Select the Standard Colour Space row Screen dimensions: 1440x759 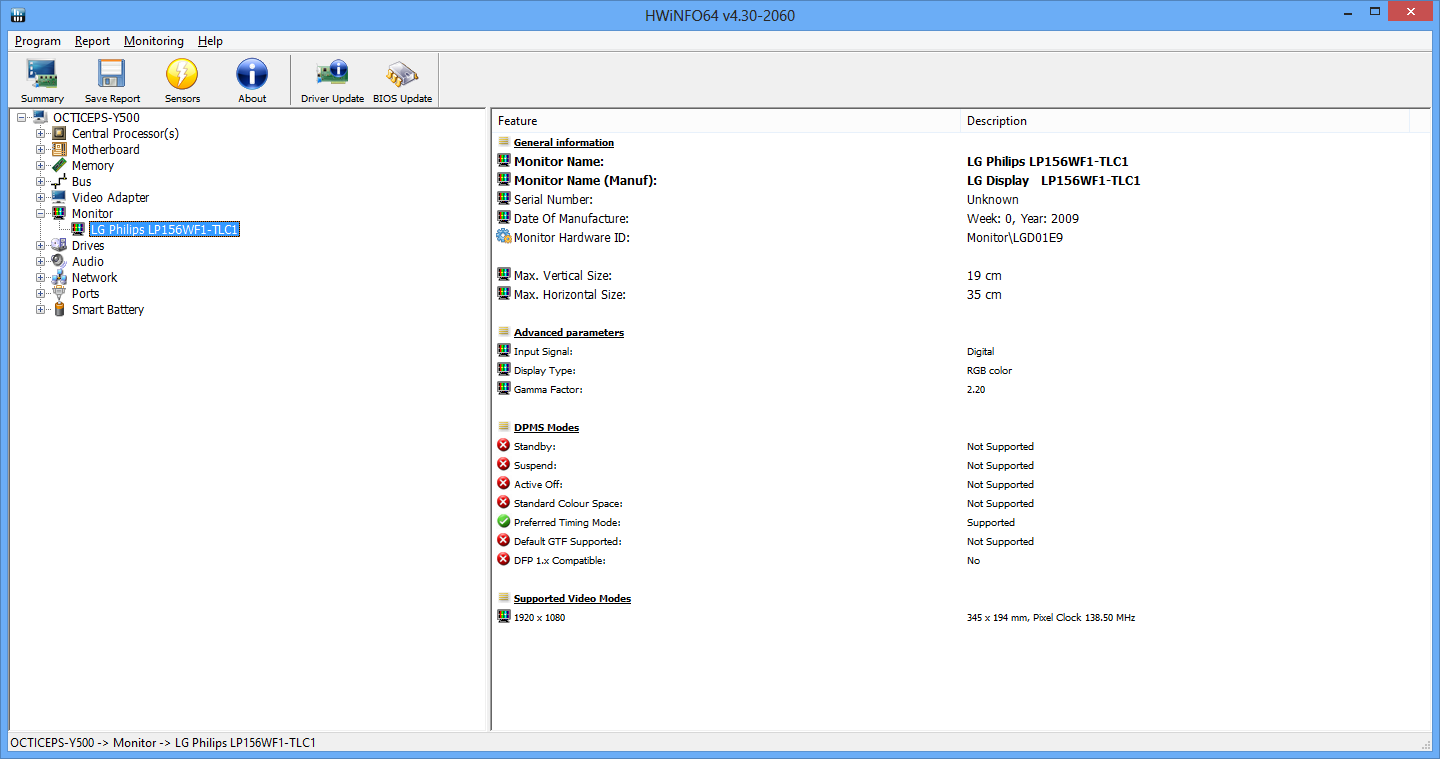pos(961,503)
